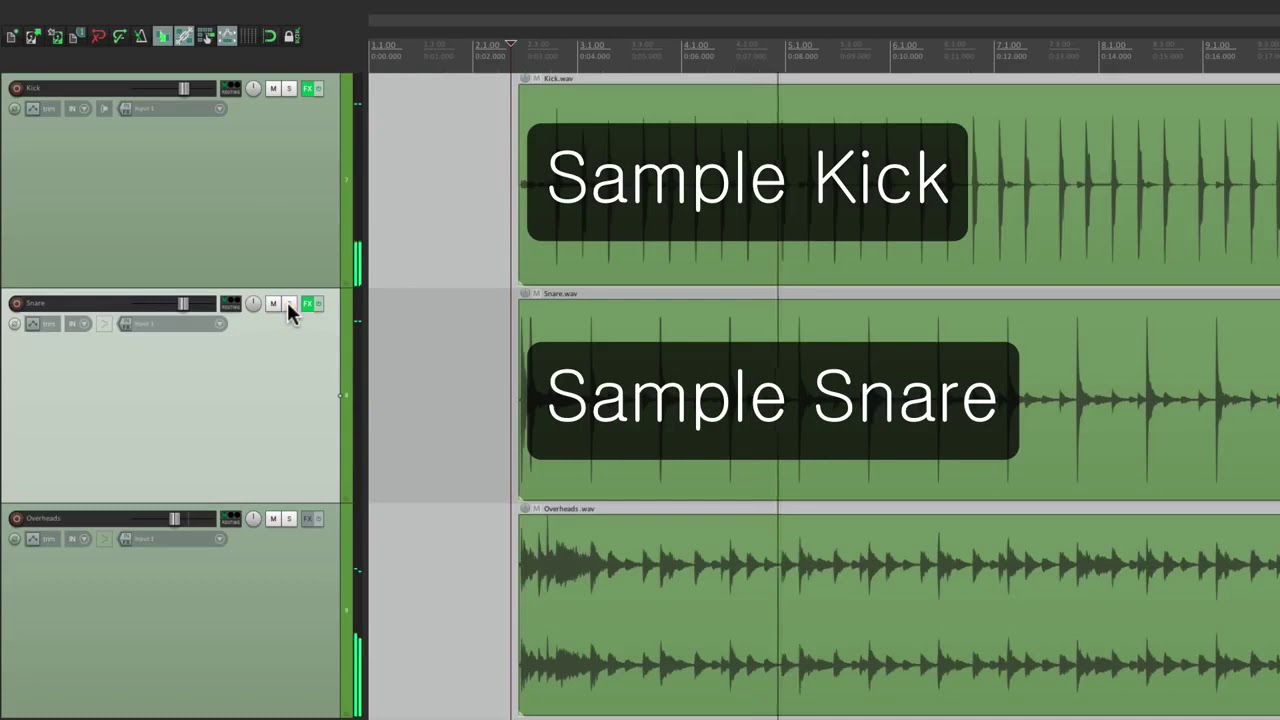
Task: Toggle item grouping in the toolbar
Action: pyautogui.click(x=184, y=36)
